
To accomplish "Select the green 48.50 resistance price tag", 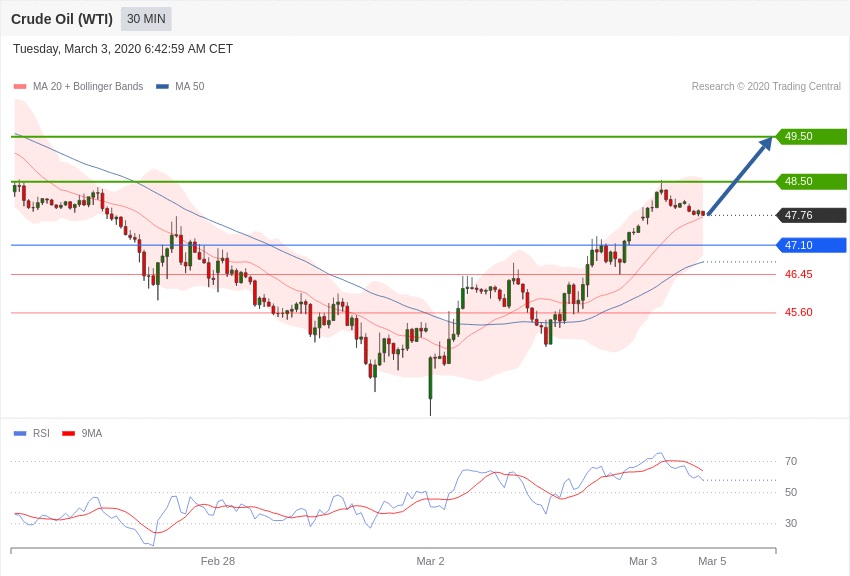I will [x=811, y=181].
